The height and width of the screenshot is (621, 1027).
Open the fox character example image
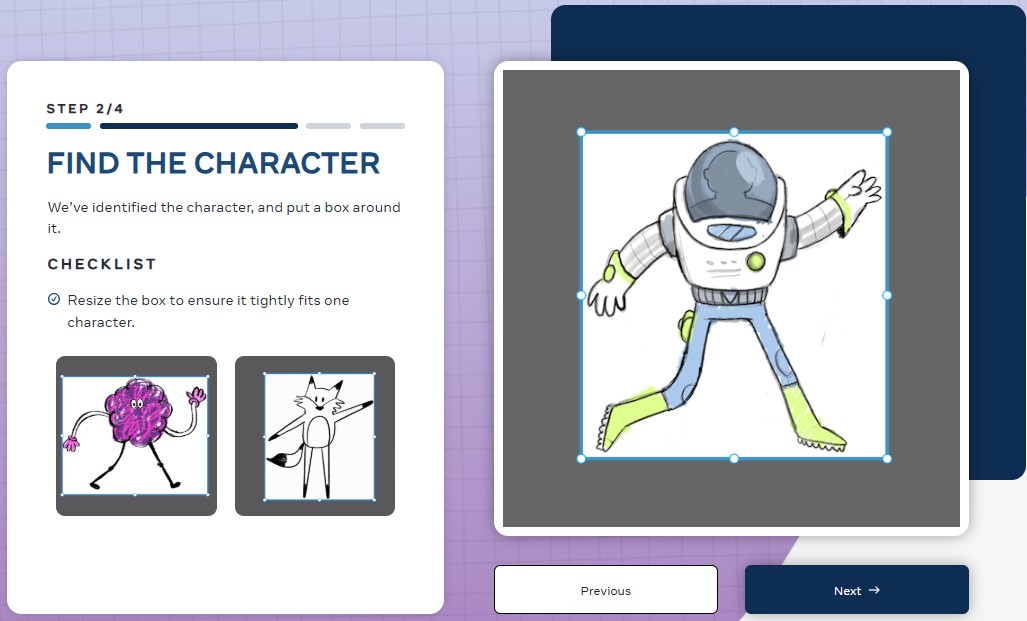coord(315,436)
